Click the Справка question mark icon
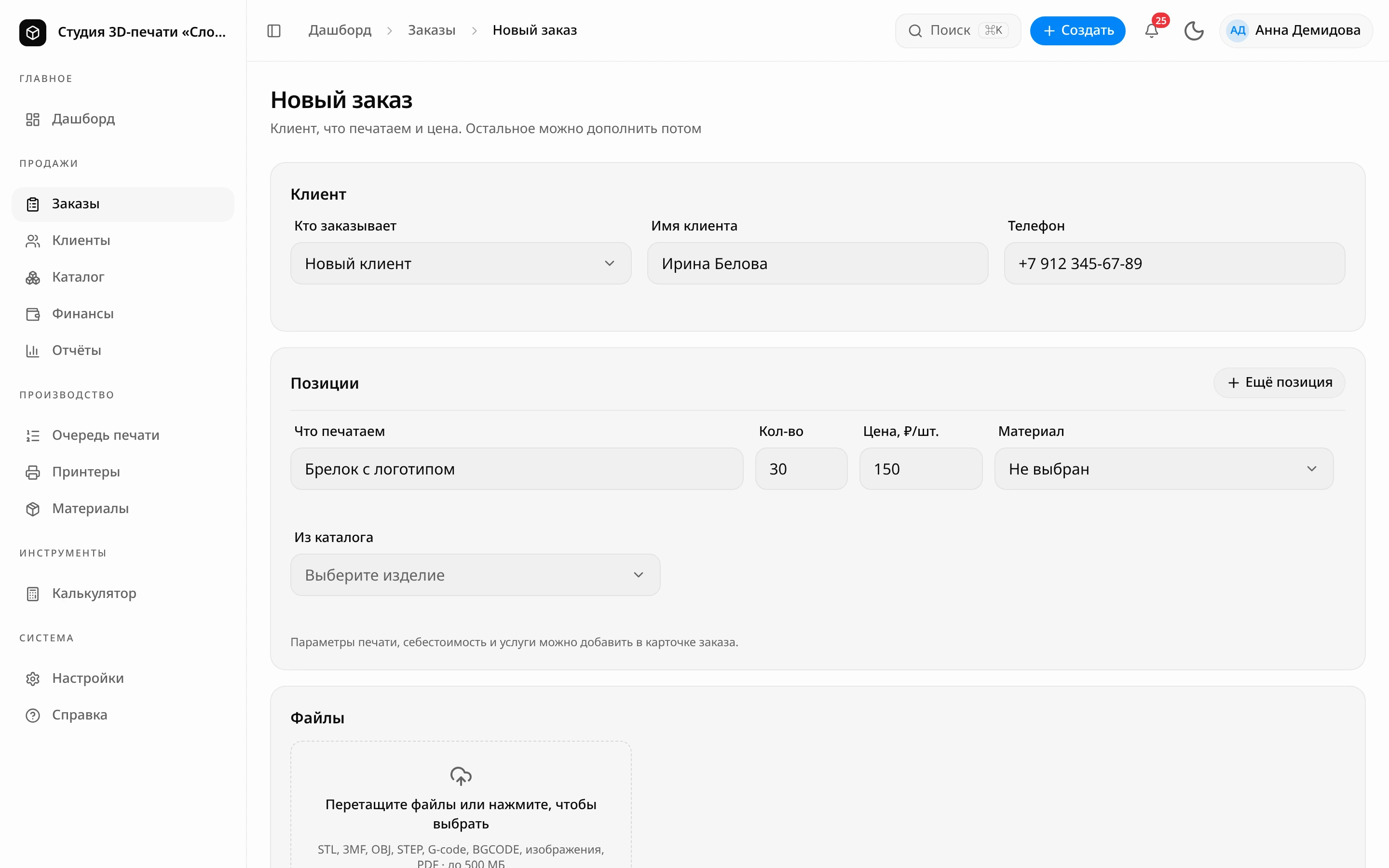 (33, 715)
